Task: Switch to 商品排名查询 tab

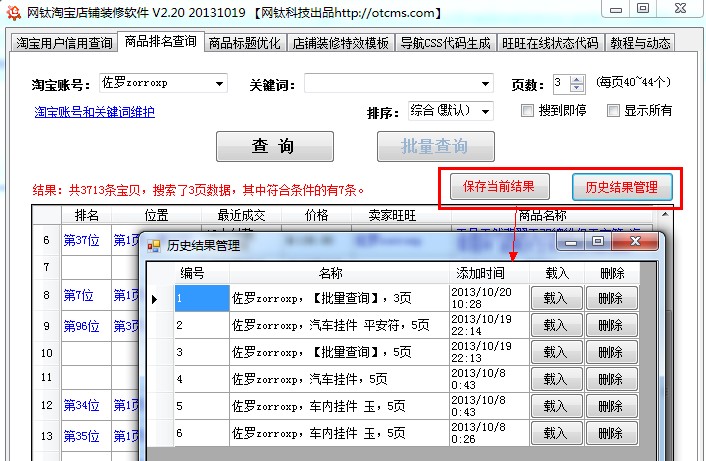Action: [x=161, y=41]
